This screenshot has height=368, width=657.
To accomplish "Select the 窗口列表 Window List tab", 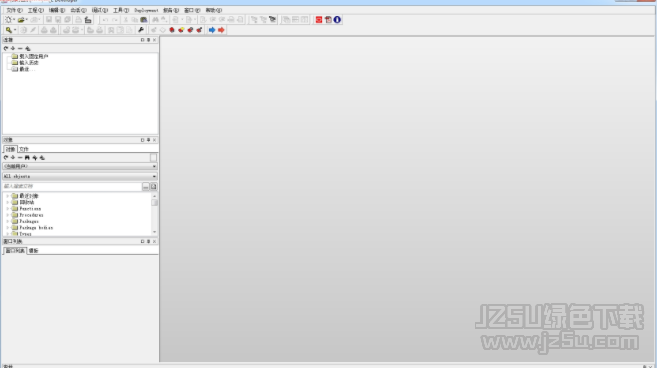I will pos(15,251).
